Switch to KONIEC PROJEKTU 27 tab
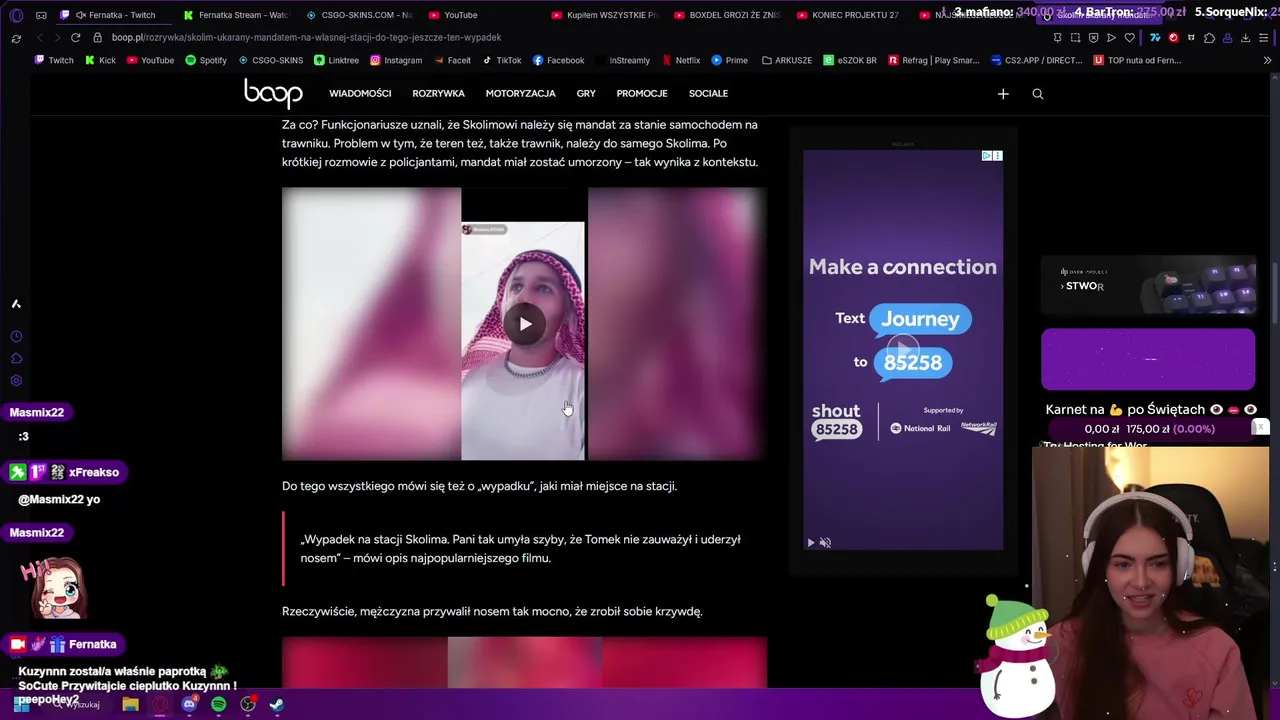Image resolution: width=1280 pixels, height=720 pixels. coord(848,15)
